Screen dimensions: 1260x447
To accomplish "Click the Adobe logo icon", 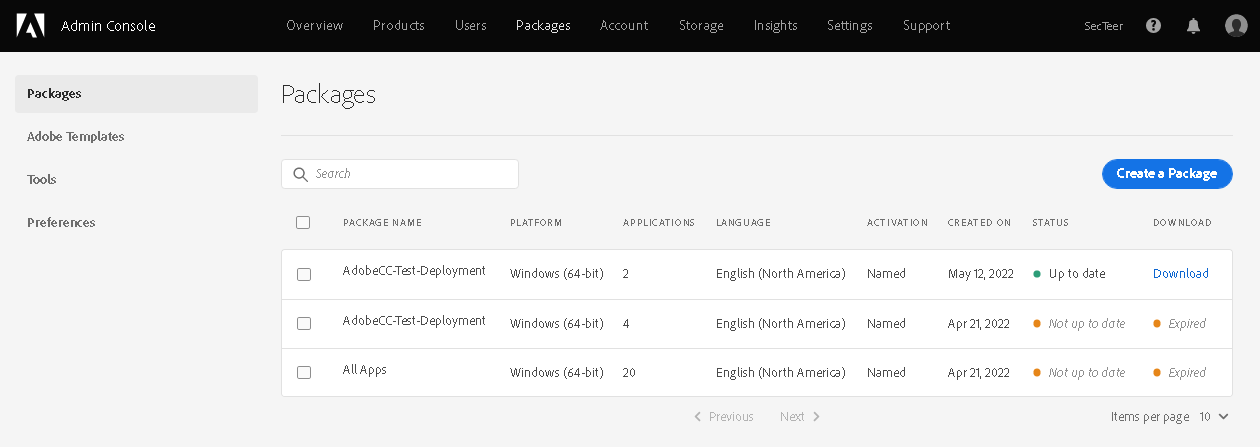I will tap(30, 26).
